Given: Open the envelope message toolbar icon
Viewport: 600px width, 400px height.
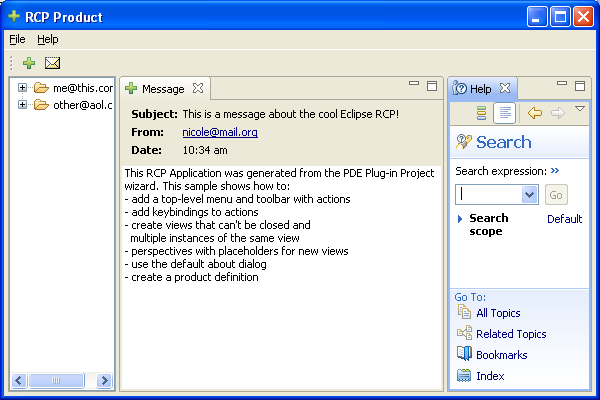Looking at the screenshot, I should pos(52,63).
